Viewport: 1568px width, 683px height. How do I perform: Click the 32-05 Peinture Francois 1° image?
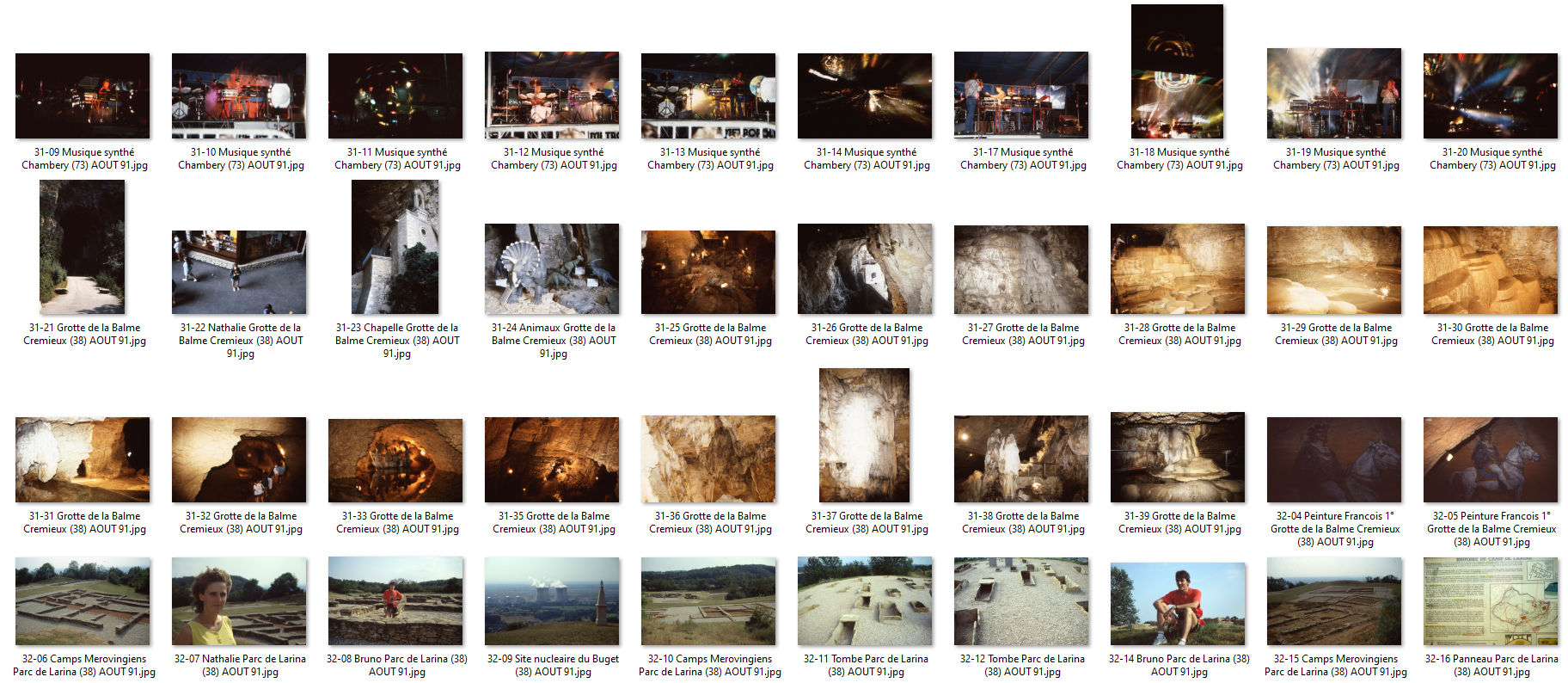(1490, 459)
